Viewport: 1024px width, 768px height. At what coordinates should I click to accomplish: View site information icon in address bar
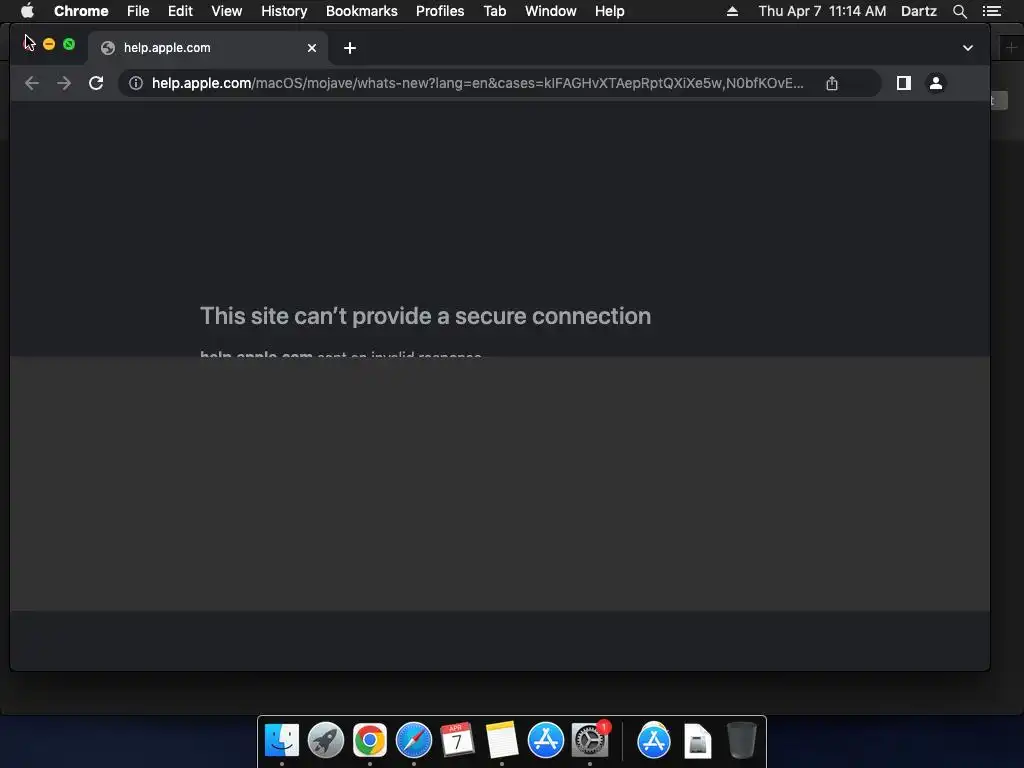[136, 83]
